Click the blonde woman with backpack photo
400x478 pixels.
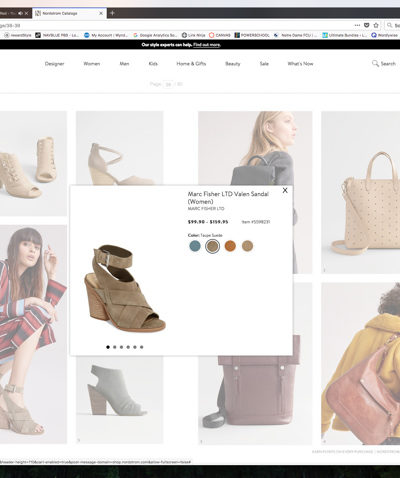coord(255,148)
